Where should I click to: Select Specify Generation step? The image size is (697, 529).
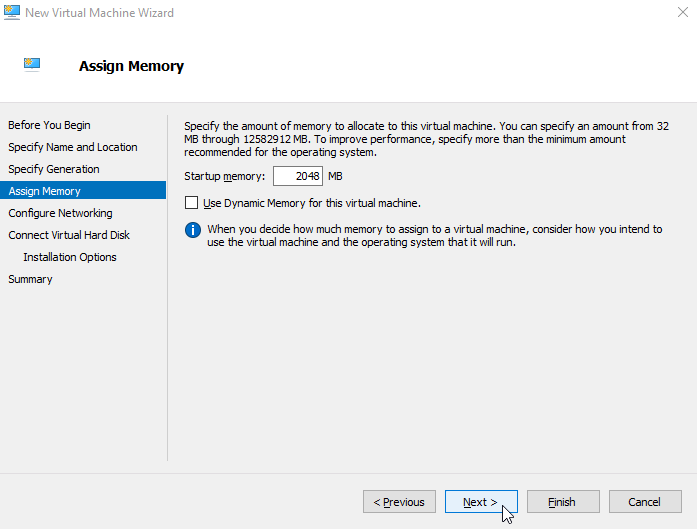53,169
